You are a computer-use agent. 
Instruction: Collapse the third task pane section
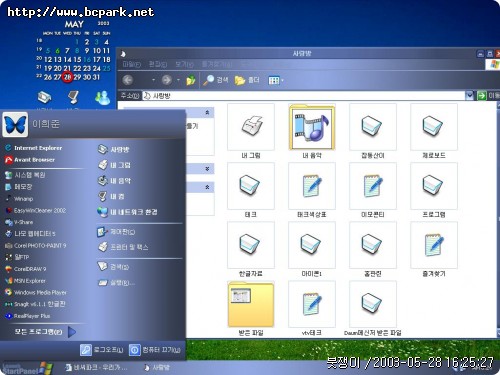207,187
